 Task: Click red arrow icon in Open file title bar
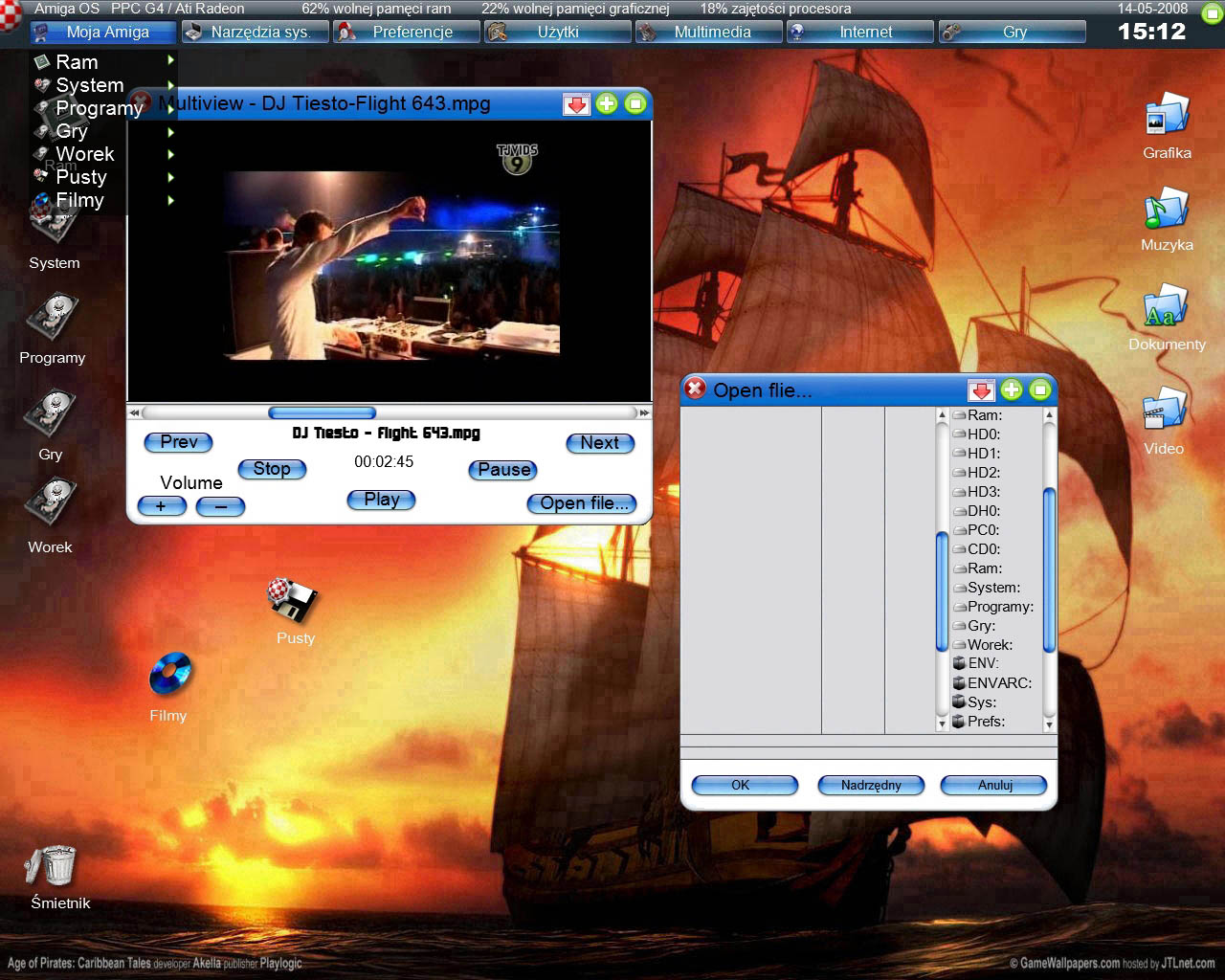click(981, 390)
